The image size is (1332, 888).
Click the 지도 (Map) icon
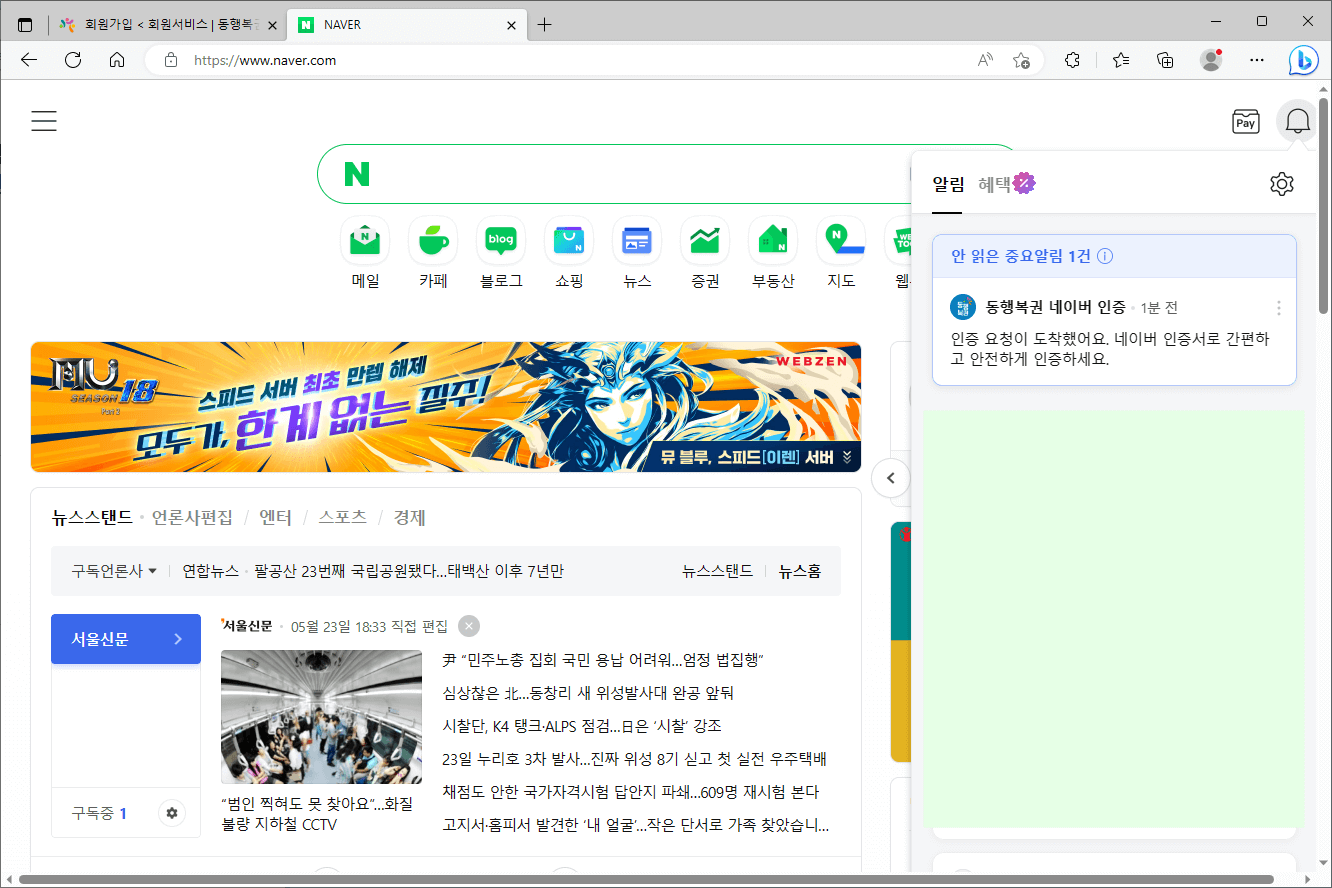840,240
